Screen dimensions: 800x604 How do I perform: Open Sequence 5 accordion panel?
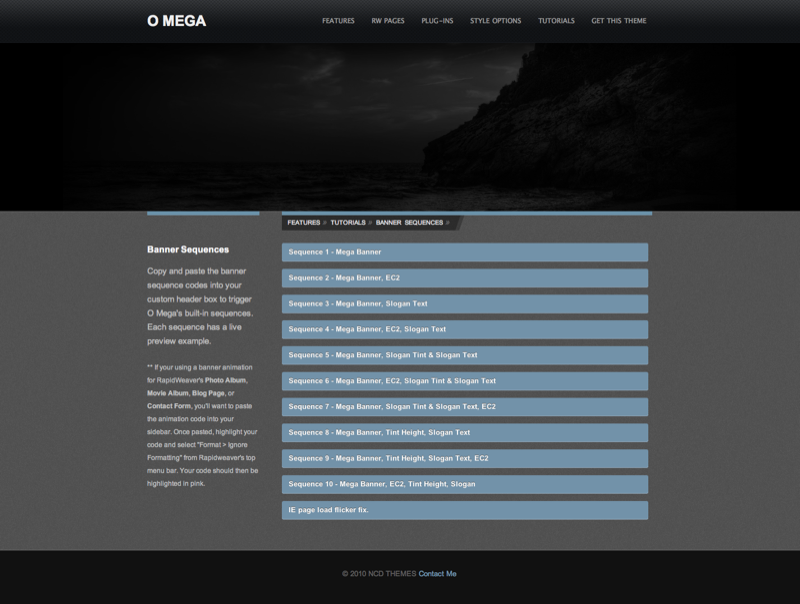[x=464, y=355]
